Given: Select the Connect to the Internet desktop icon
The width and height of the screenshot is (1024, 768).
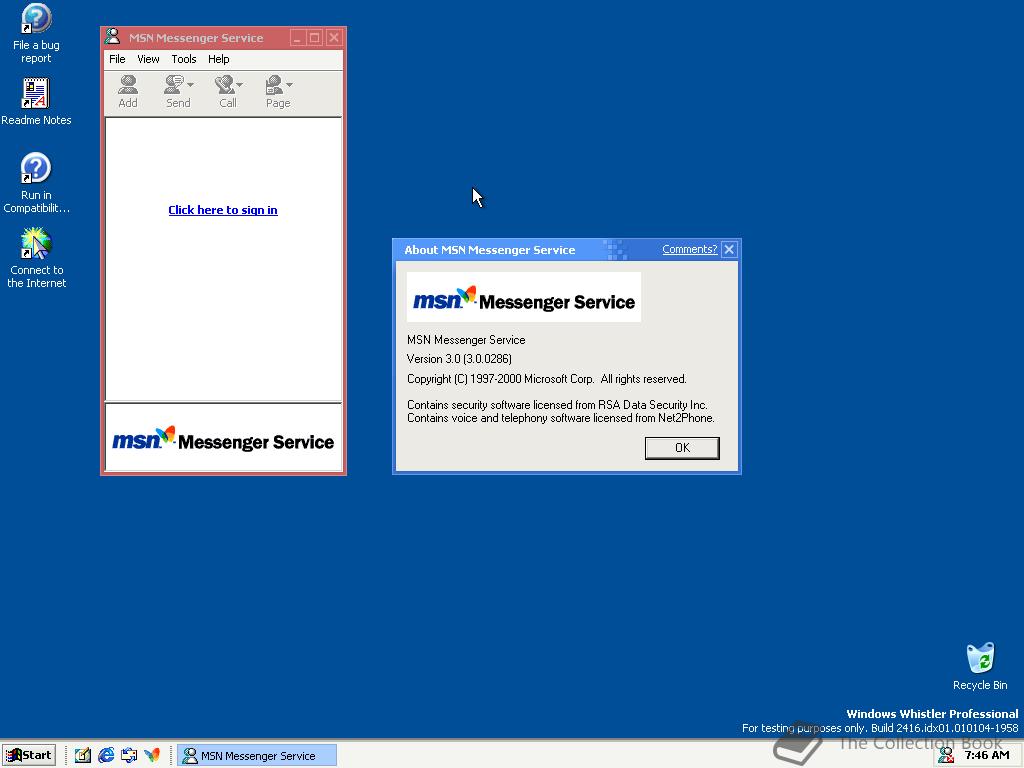Looking at the screenshot, I should point(36,258).
